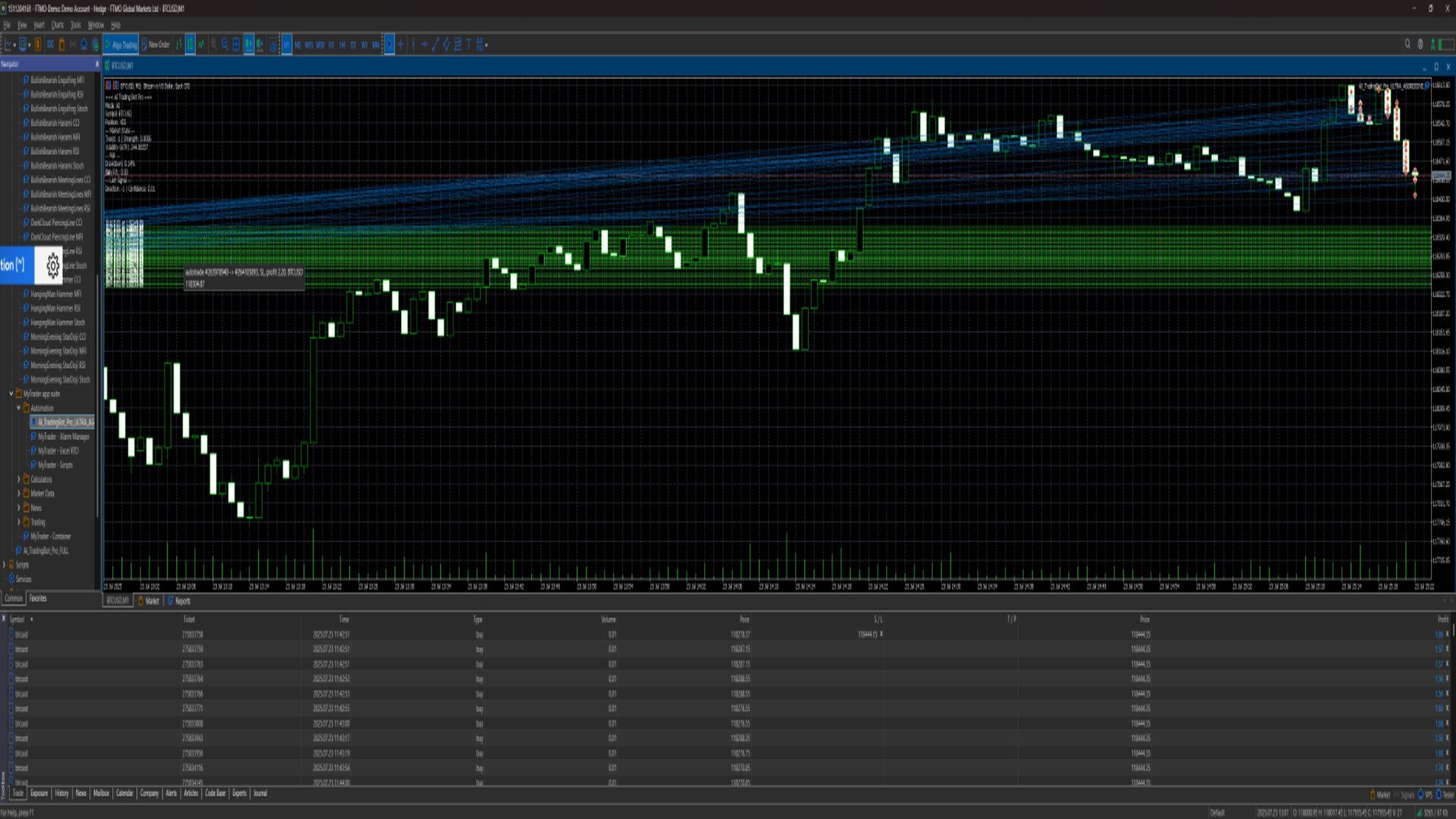Image resolution: width=1456 pixels, height=819 pixels.
Task: Open the Tools menu
Action: pos(76,25)
